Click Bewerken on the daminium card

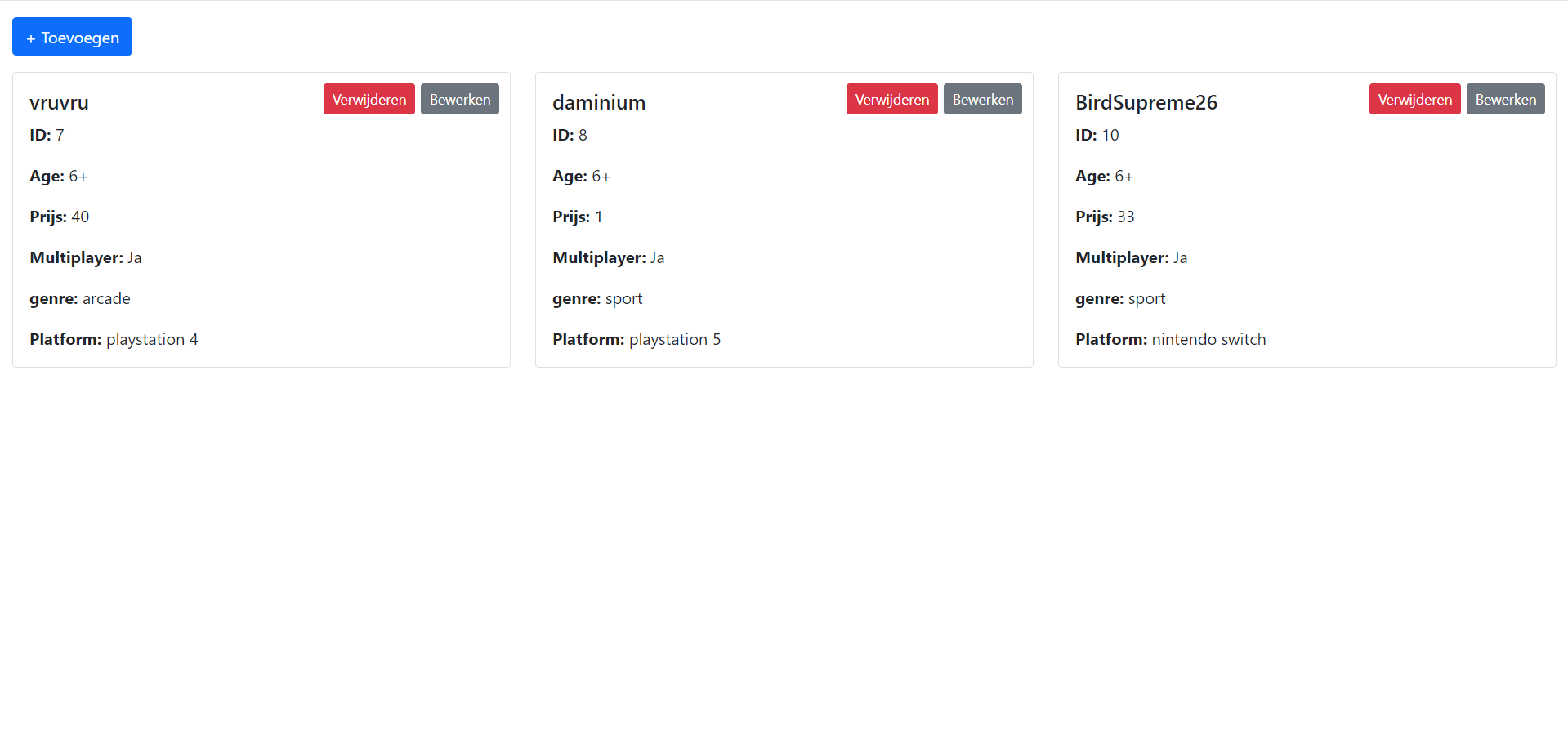[x=982, y=98]
